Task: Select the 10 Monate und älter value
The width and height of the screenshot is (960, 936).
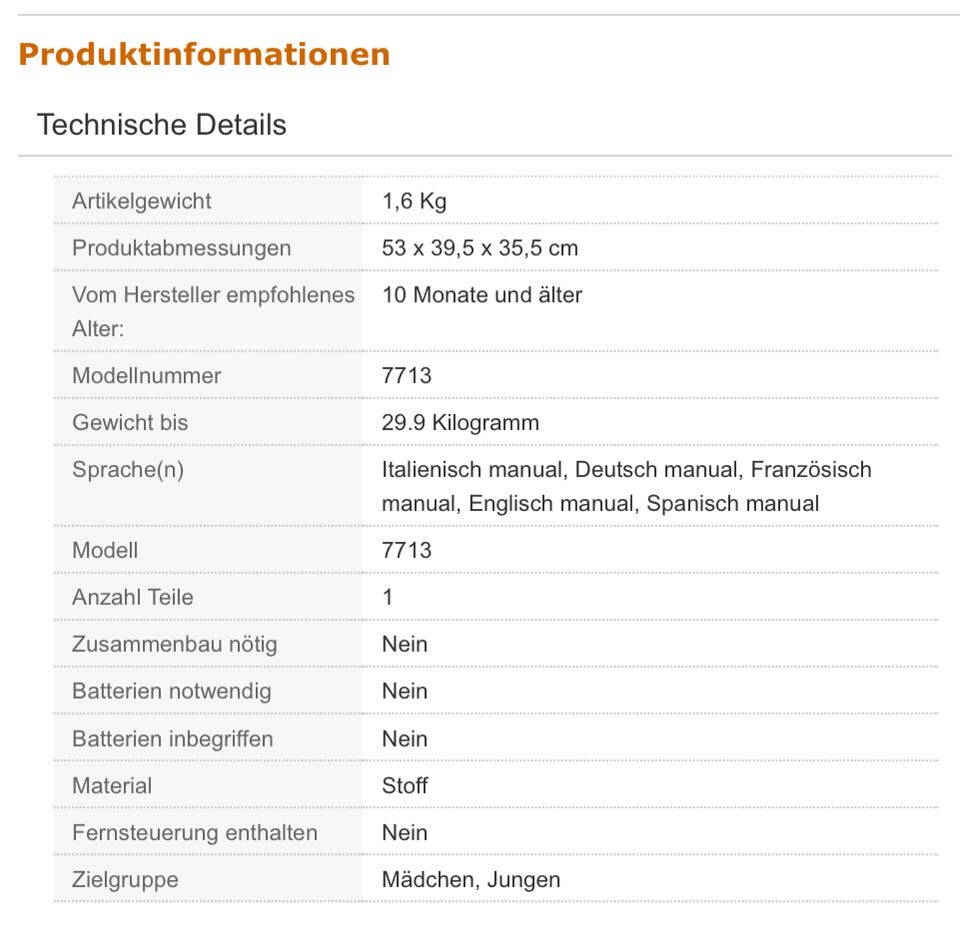Action: [481, 295]
